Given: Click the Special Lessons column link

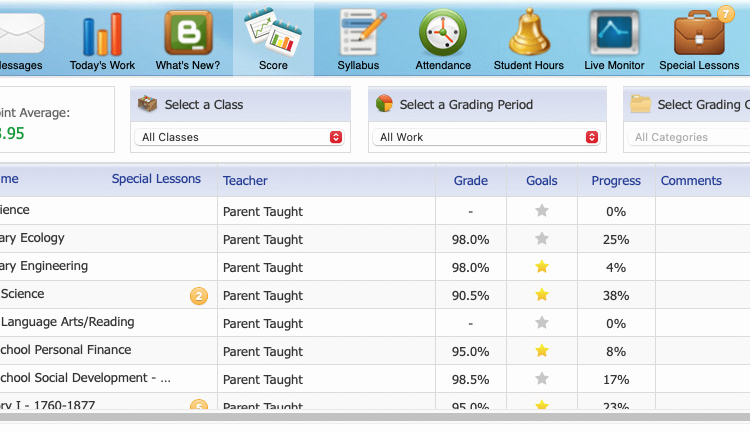Looking at the screenshot, I should tap(156, 180).
